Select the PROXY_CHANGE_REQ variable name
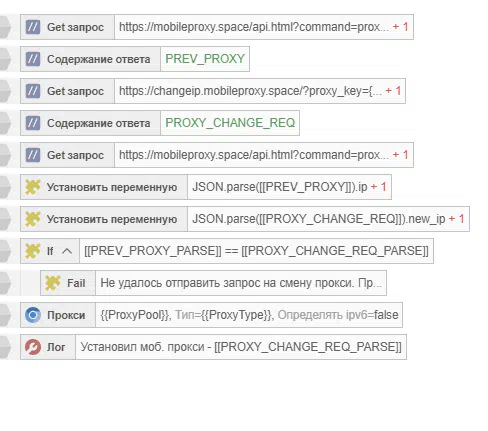Screen dimensions: 488x431 tap(230, 123)
